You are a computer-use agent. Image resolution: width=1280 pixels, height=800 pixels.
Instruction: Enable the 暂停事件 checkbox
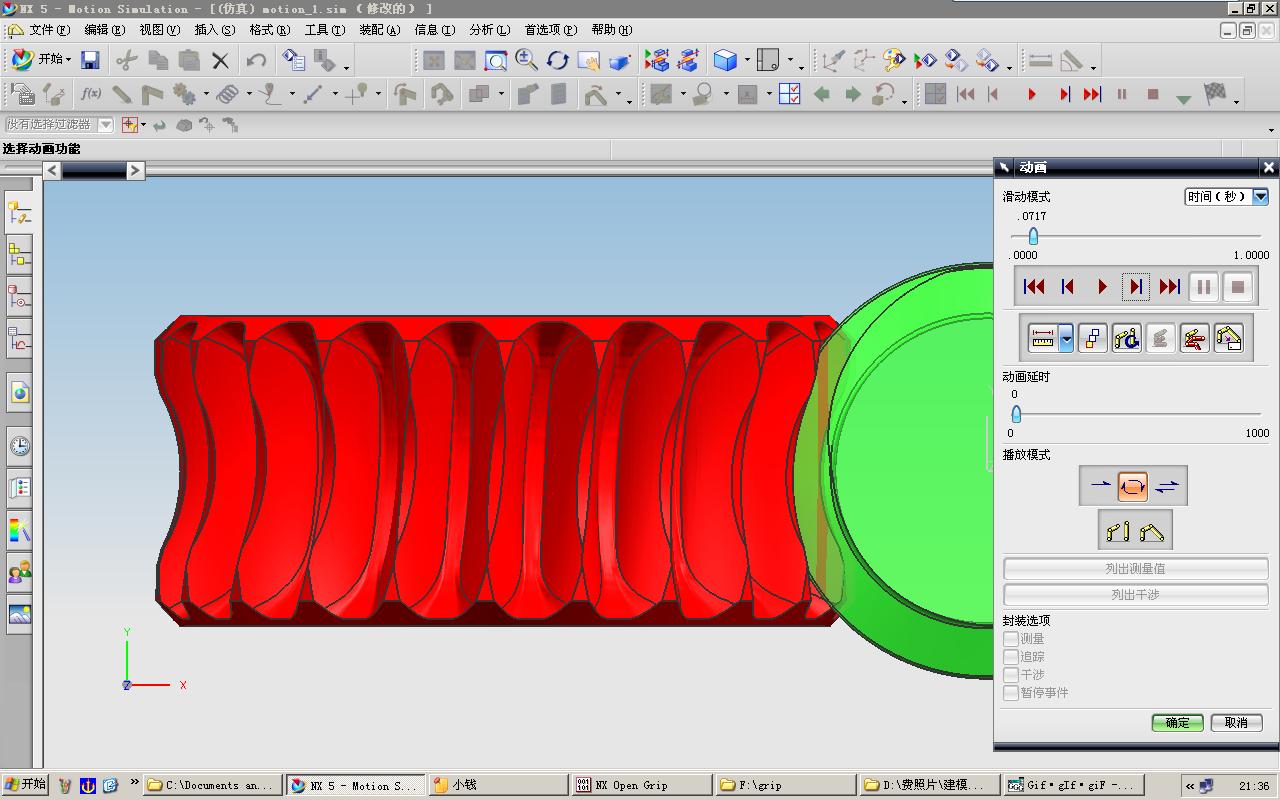[x=1011, y=693]
